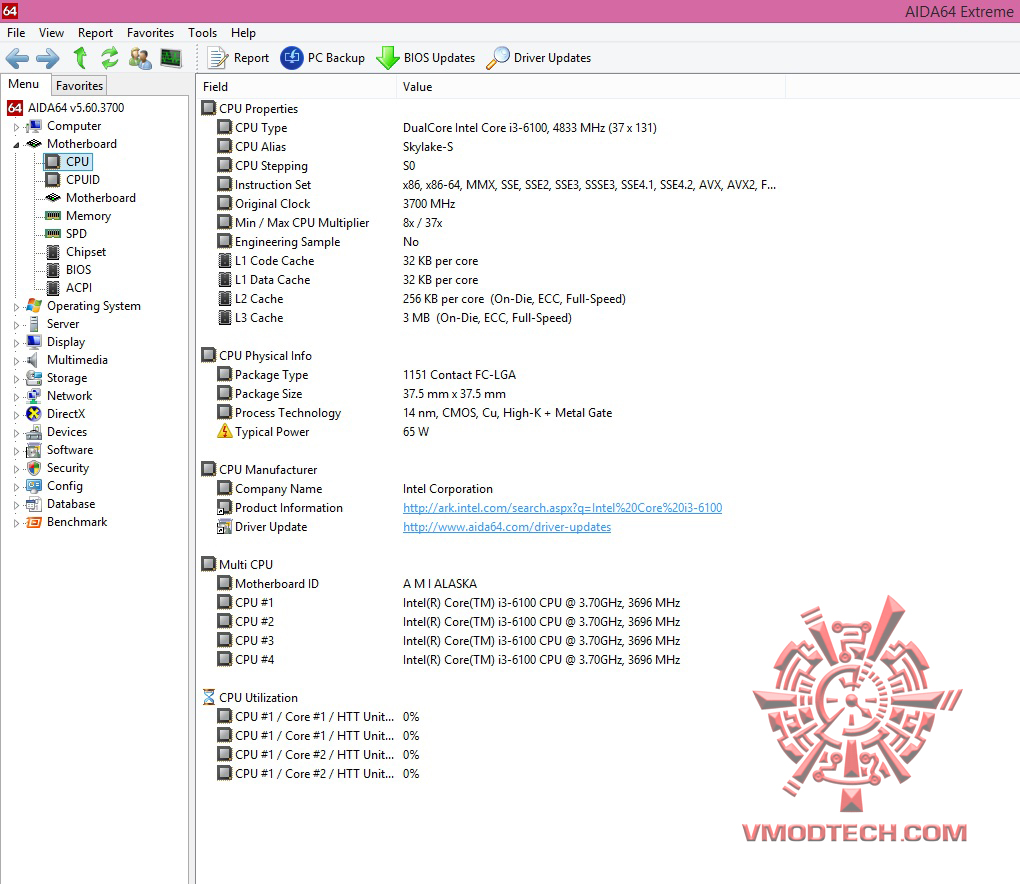
Task: Move up one level with the green up arrow
Action: (80, 58)
